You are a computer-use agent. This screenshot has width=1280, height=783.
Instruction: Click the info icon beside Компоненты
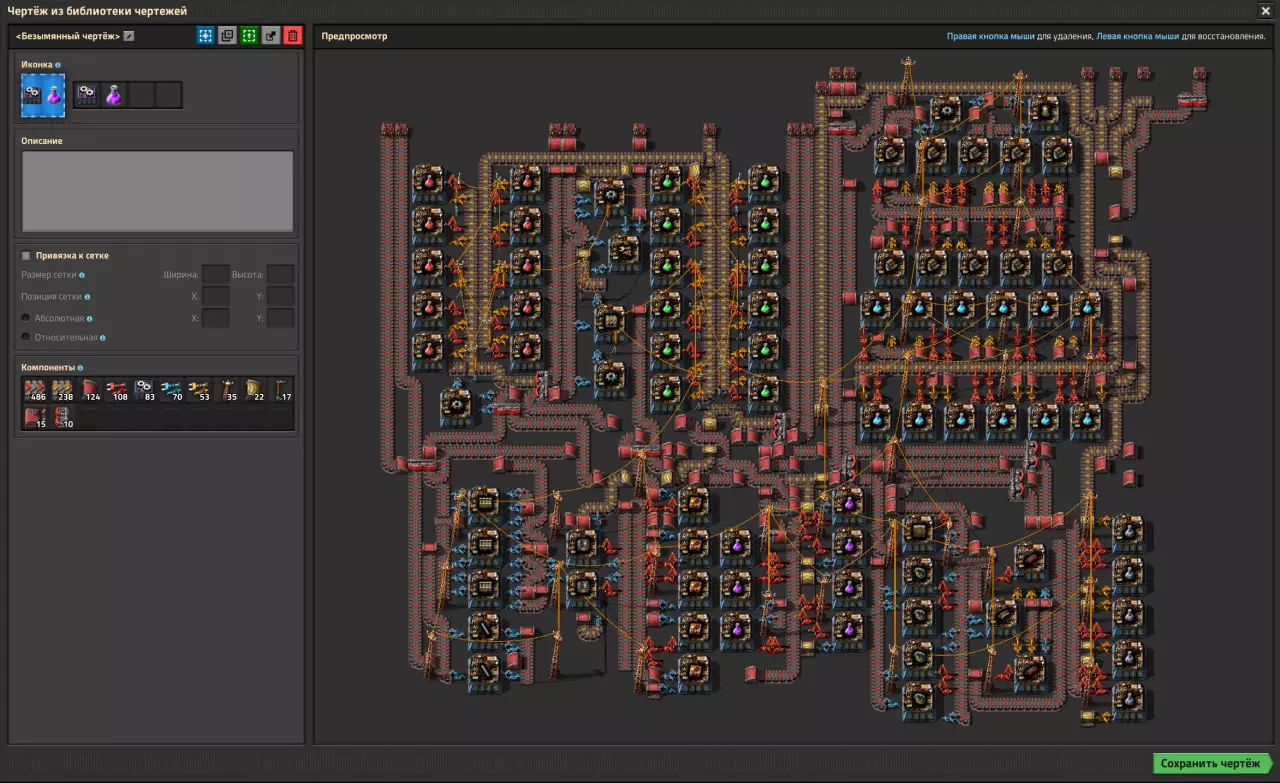click(81, 368)
